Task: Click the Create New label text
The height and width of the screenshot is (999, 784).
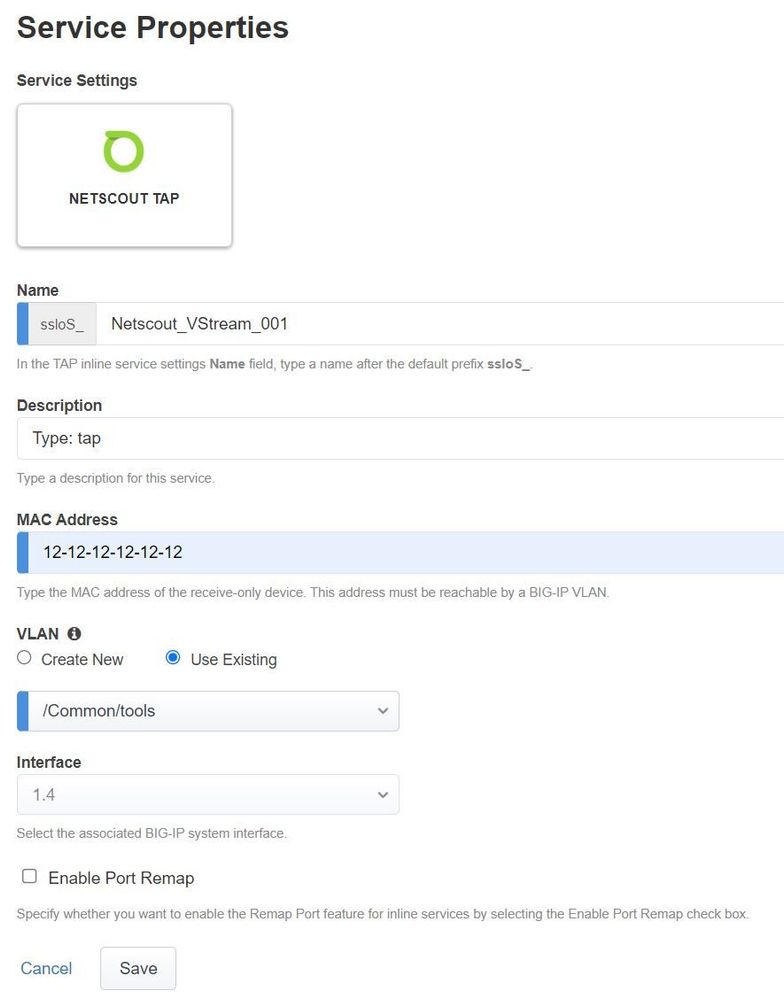Action: coord(82,660)
